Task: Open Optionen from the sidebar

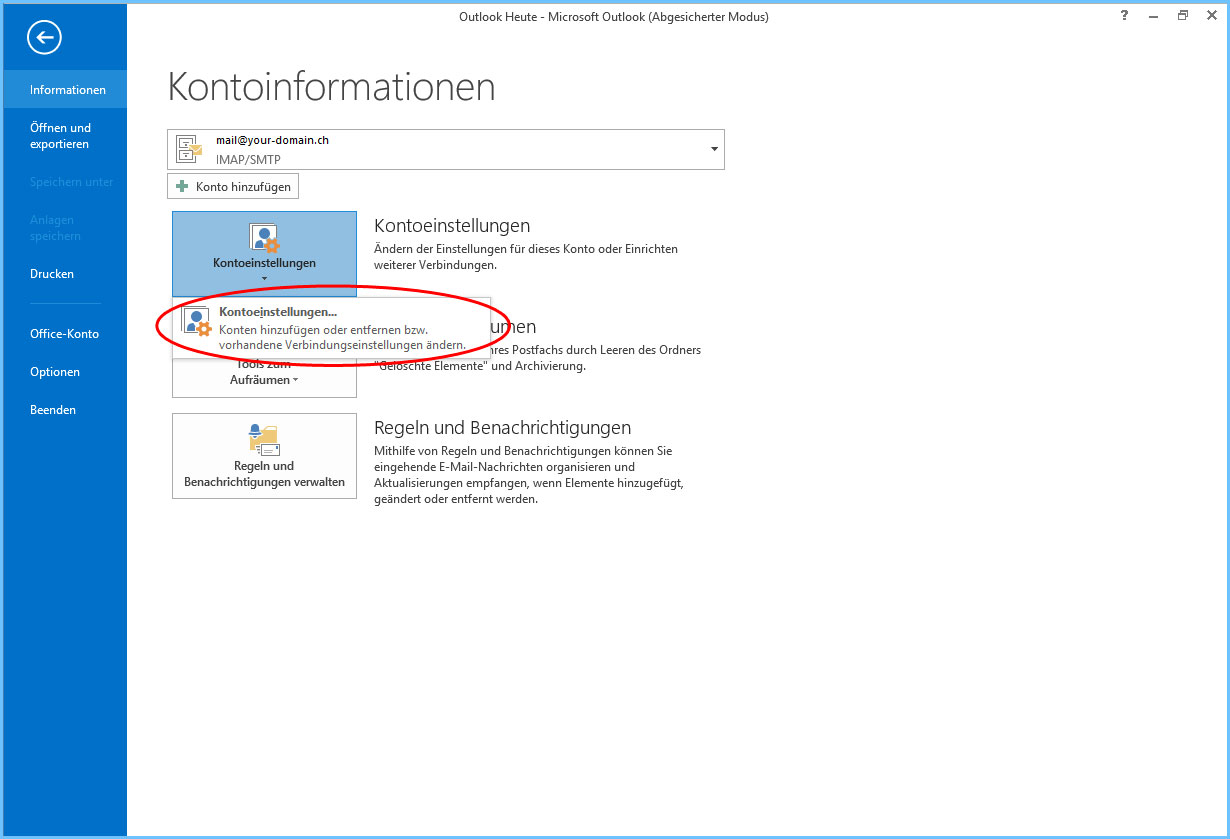Action: 55,372
